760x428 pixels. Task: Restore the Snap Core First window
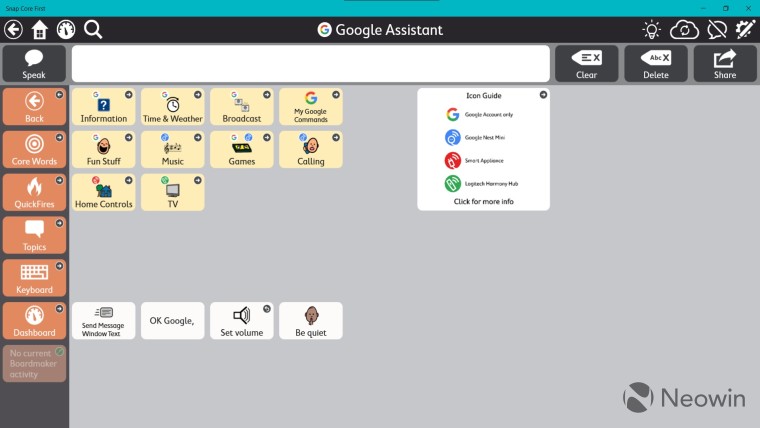pyautogui.click(x=726, y=8)
